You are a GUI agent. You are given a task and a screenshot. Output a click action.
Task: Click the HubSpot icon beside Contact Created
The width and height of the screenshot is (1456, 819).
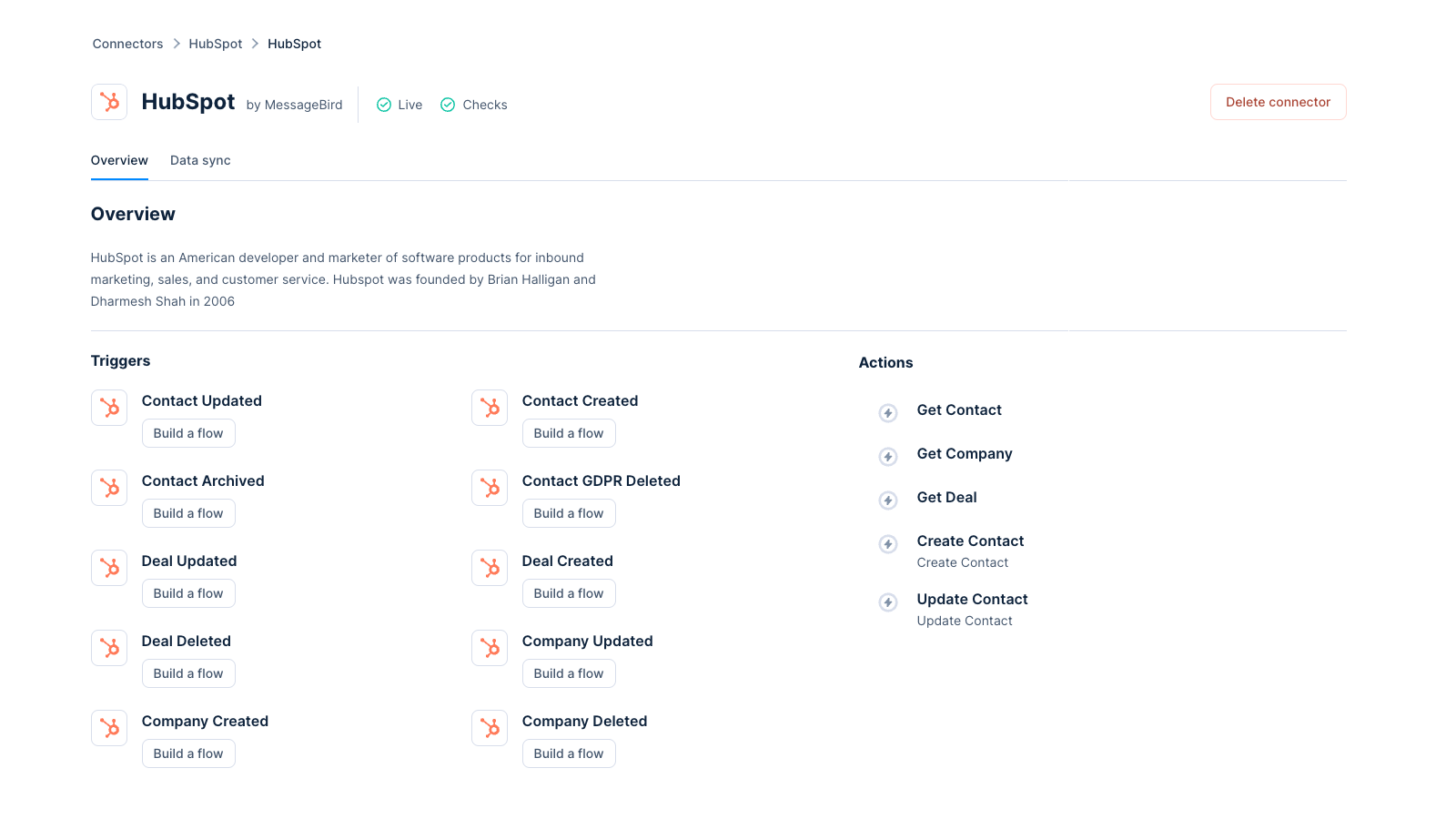click(490, 408)
